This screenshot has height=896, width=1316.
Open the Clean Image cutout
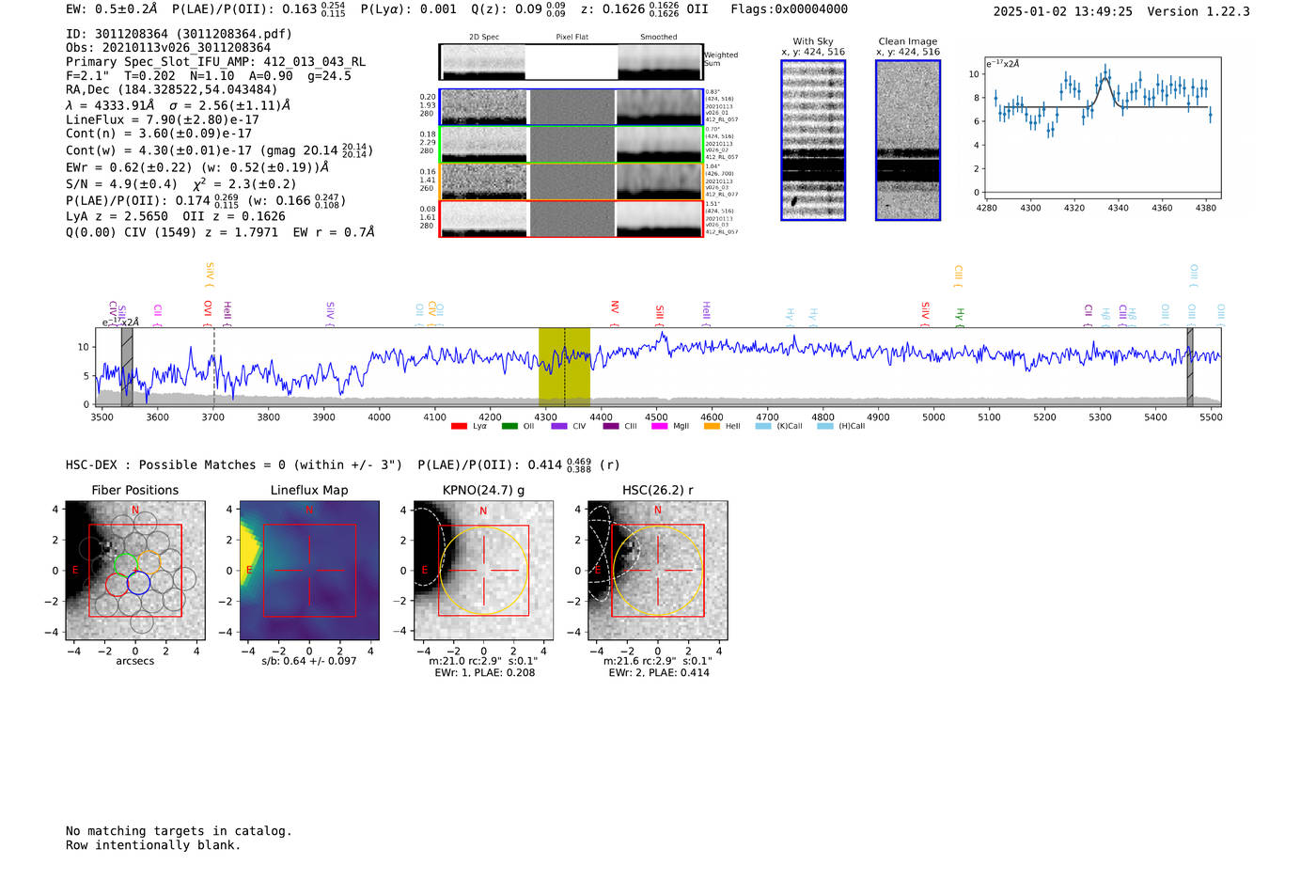point(908,140)
